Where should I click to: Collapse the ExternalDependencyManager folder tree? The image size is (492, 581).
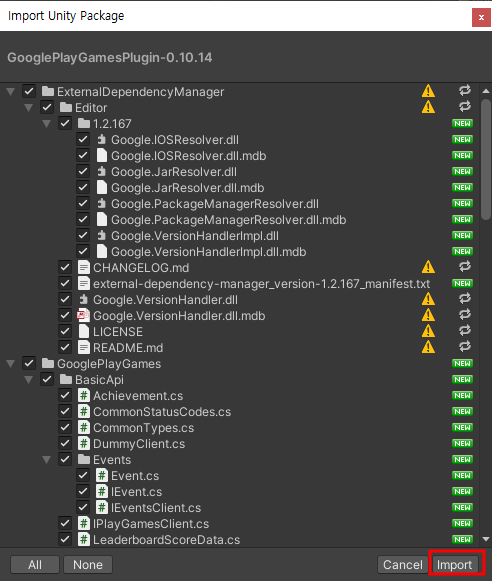coord(11,92)
